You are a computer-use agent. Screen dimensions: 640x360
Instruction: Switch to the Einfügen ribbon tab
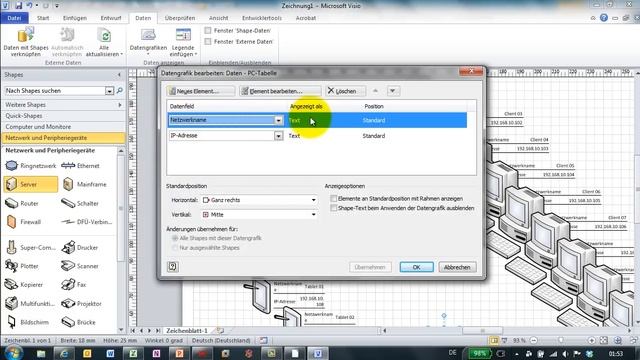tap(75, 18)
